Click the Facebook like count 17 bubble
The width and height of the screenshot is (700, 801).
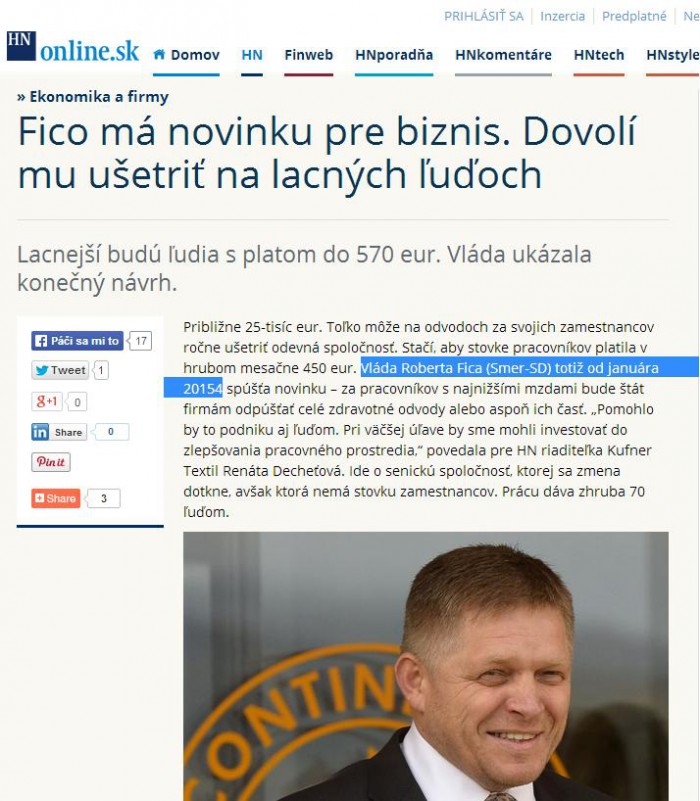(141, 341)
